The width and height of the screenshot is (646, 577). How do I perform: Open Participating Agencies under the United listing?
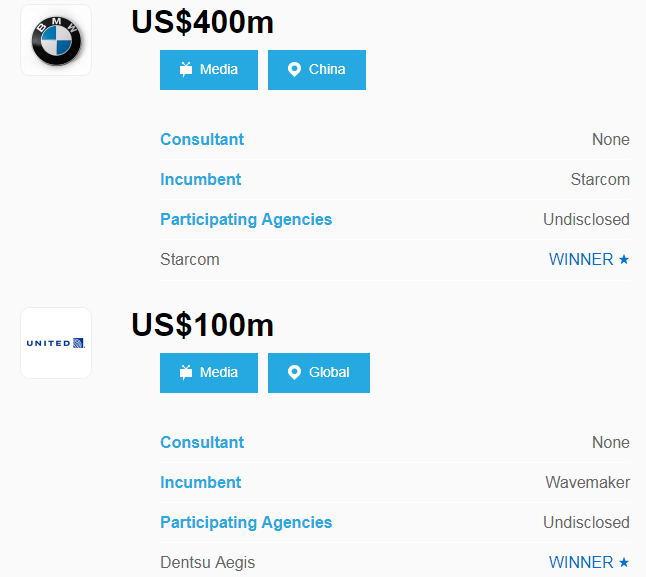[246, 523]
